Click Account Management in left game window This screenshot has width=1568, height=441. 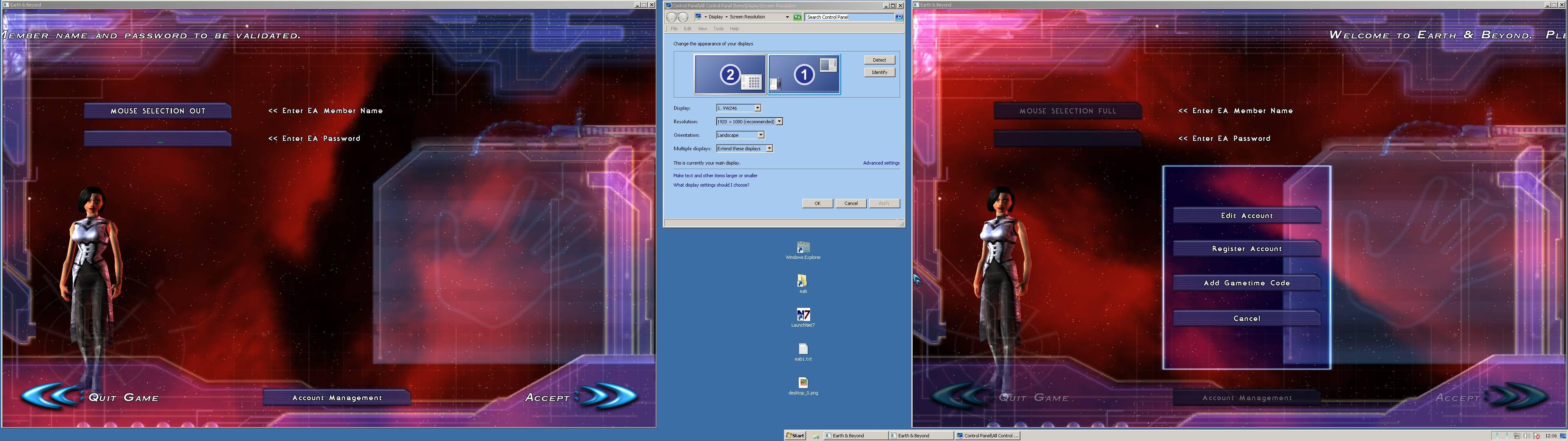[x=336, y=398]
